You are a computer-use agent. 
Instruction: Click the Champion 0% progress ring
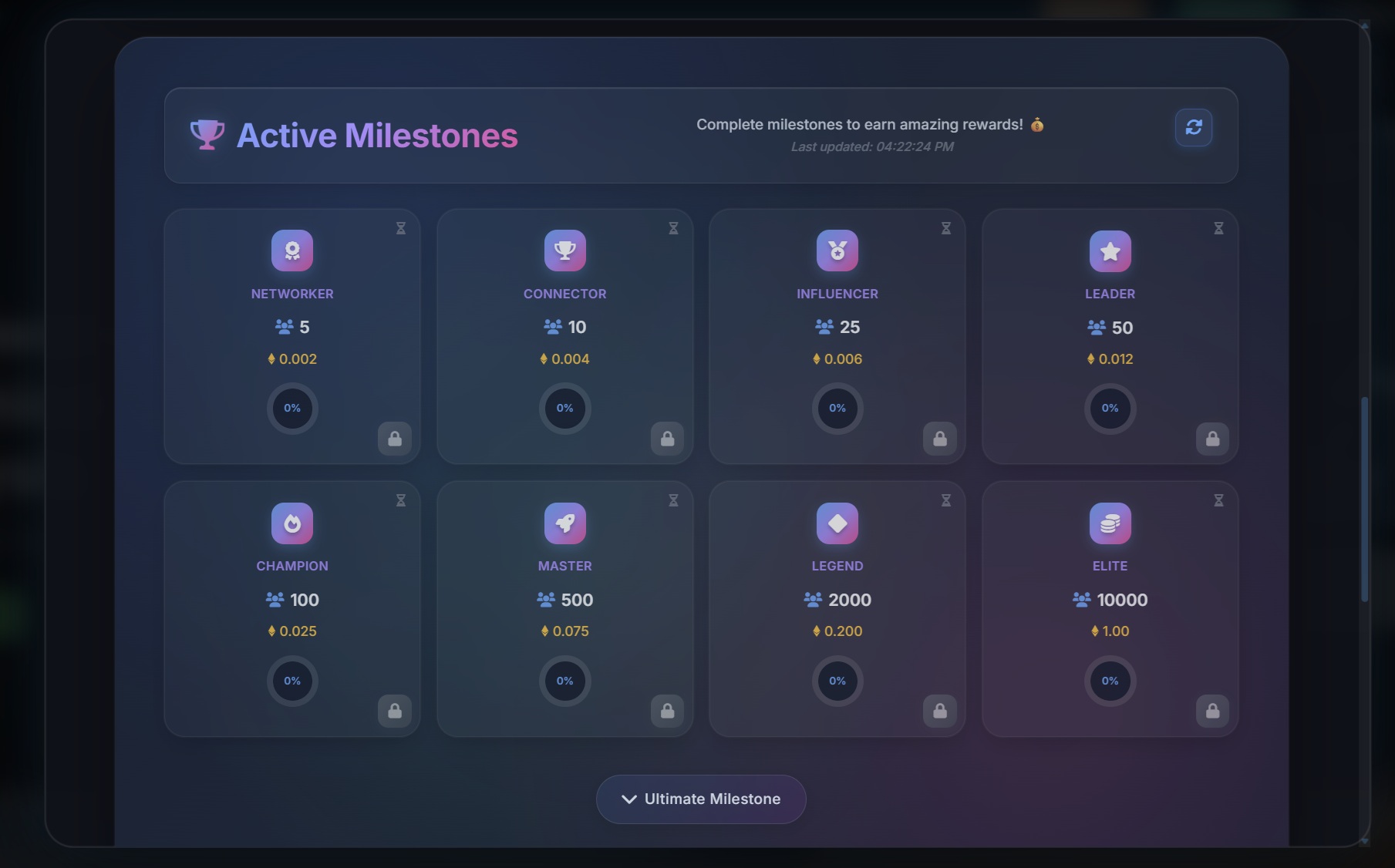pyautogui.click(x=292, y=681)
